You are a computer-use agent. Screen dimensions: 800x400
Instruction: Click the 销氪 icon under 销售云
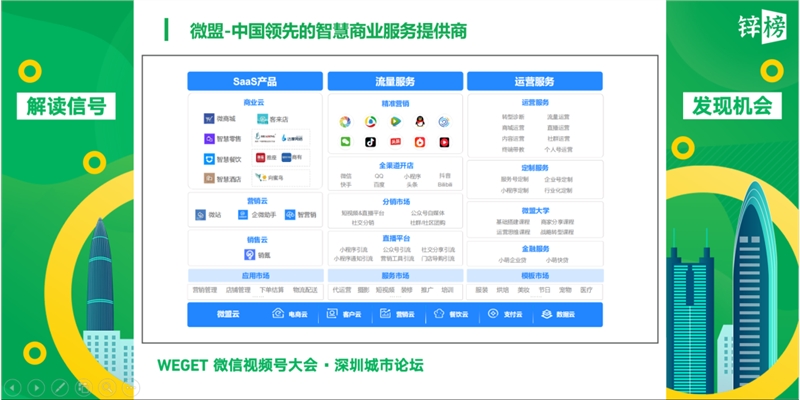[x=249, y=255]
